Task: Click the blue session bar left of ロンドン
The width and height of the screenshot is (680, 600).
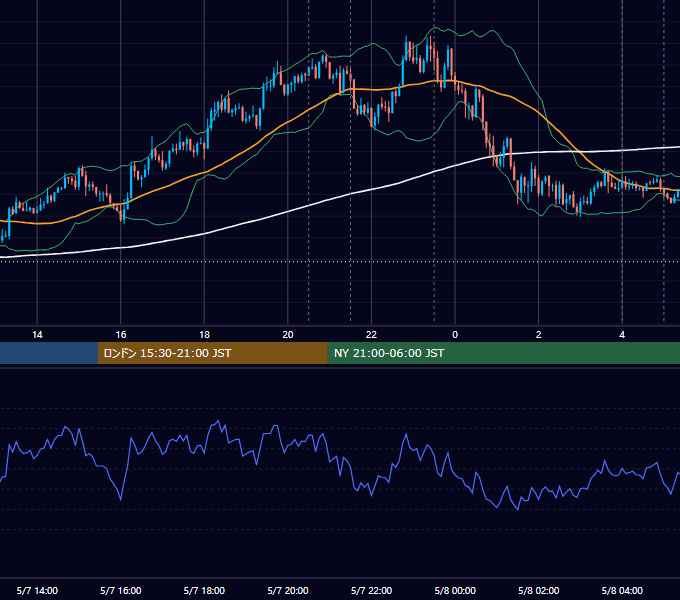Action: 49,353
